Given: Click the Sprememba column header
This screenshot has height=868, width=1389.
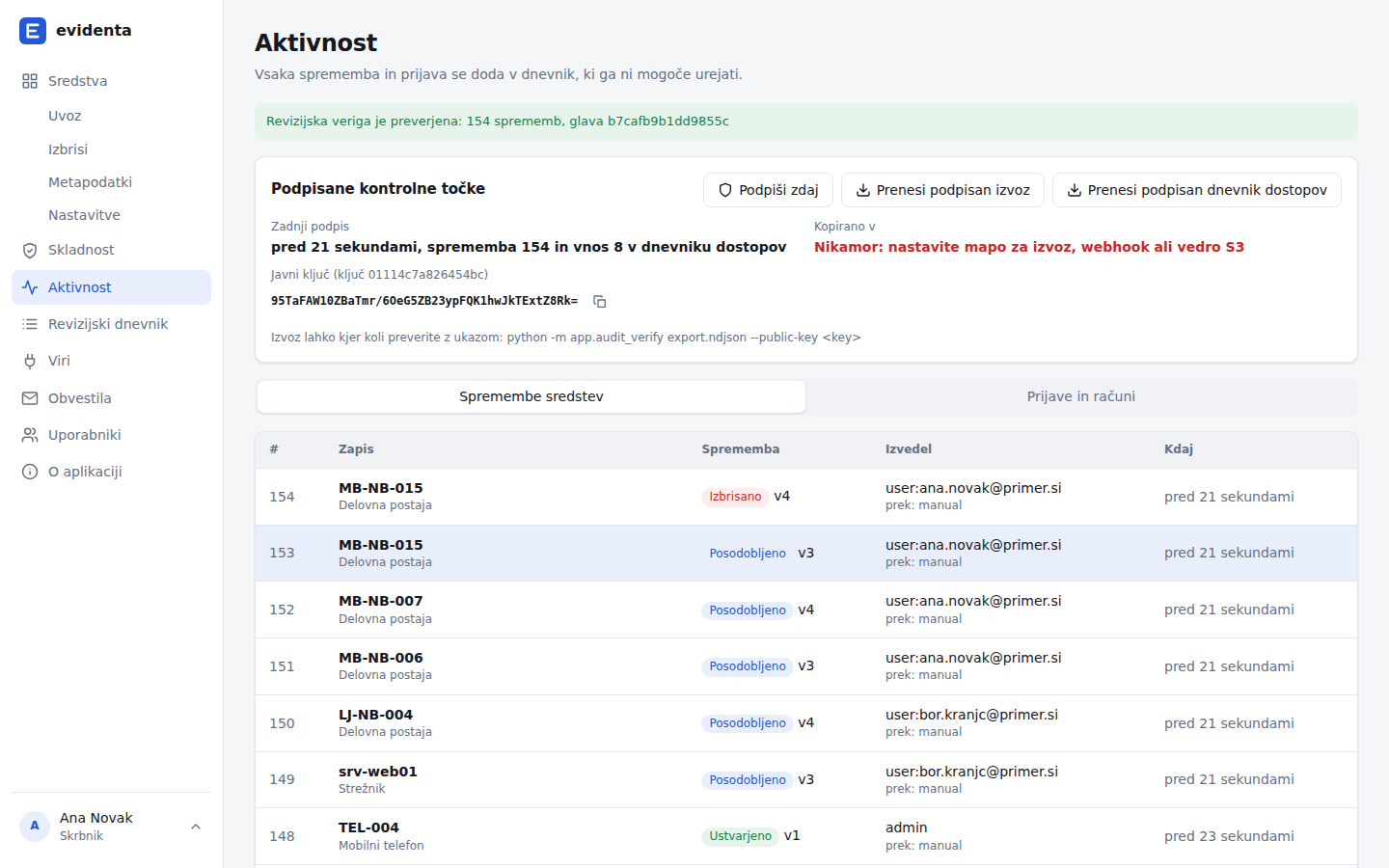Looking at the screenshot, I should click(740, 449).
